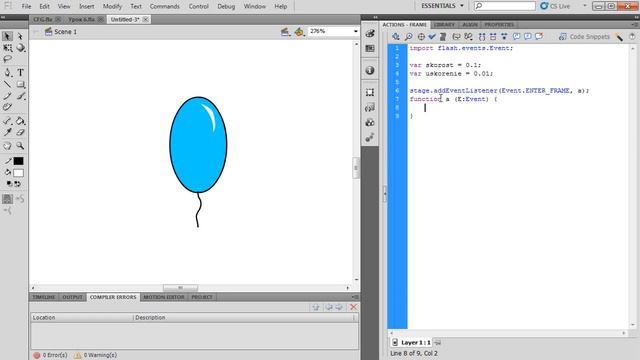This screenshot has width=640, height=360.
Task: Switch to the Motion Editor tab
Action: coord(164,297)
